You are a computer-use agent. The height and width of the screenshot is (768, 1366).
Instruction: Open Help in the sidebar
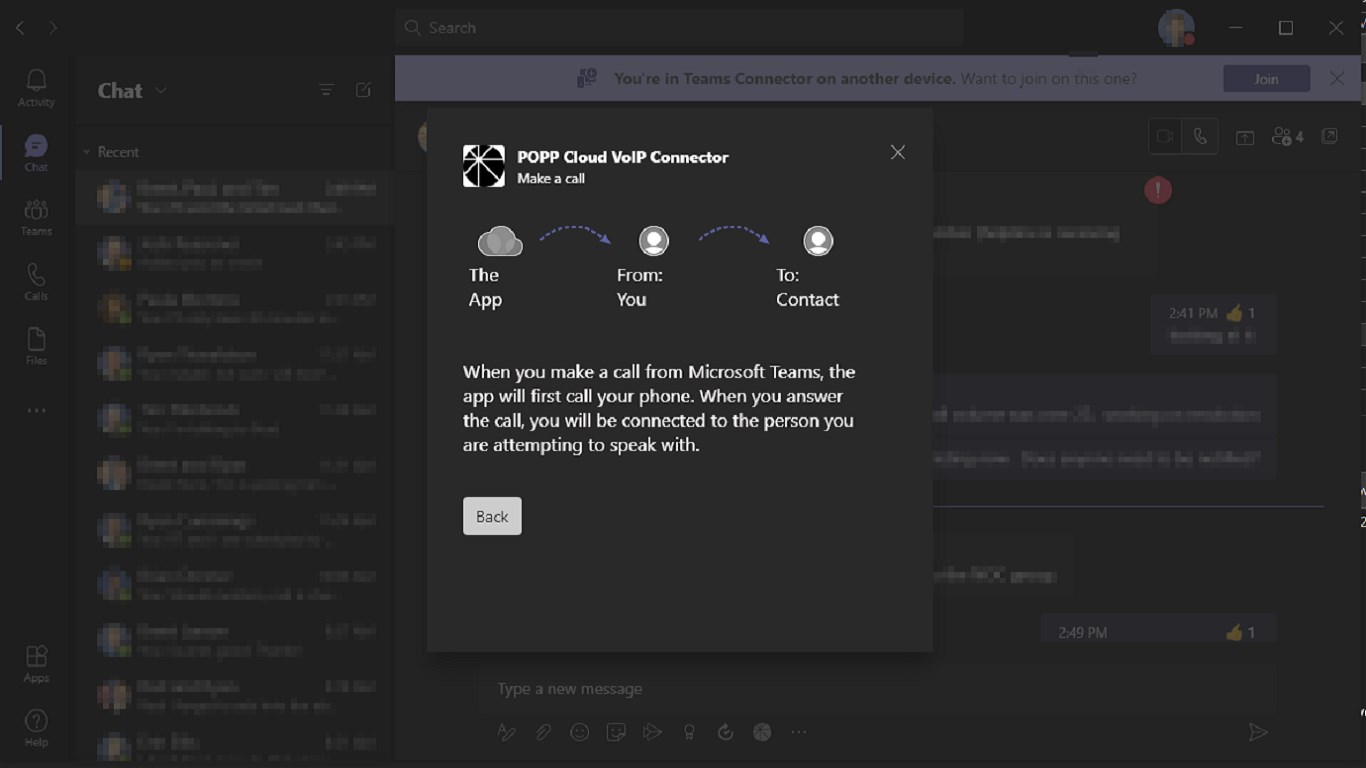tap(36, 728)
